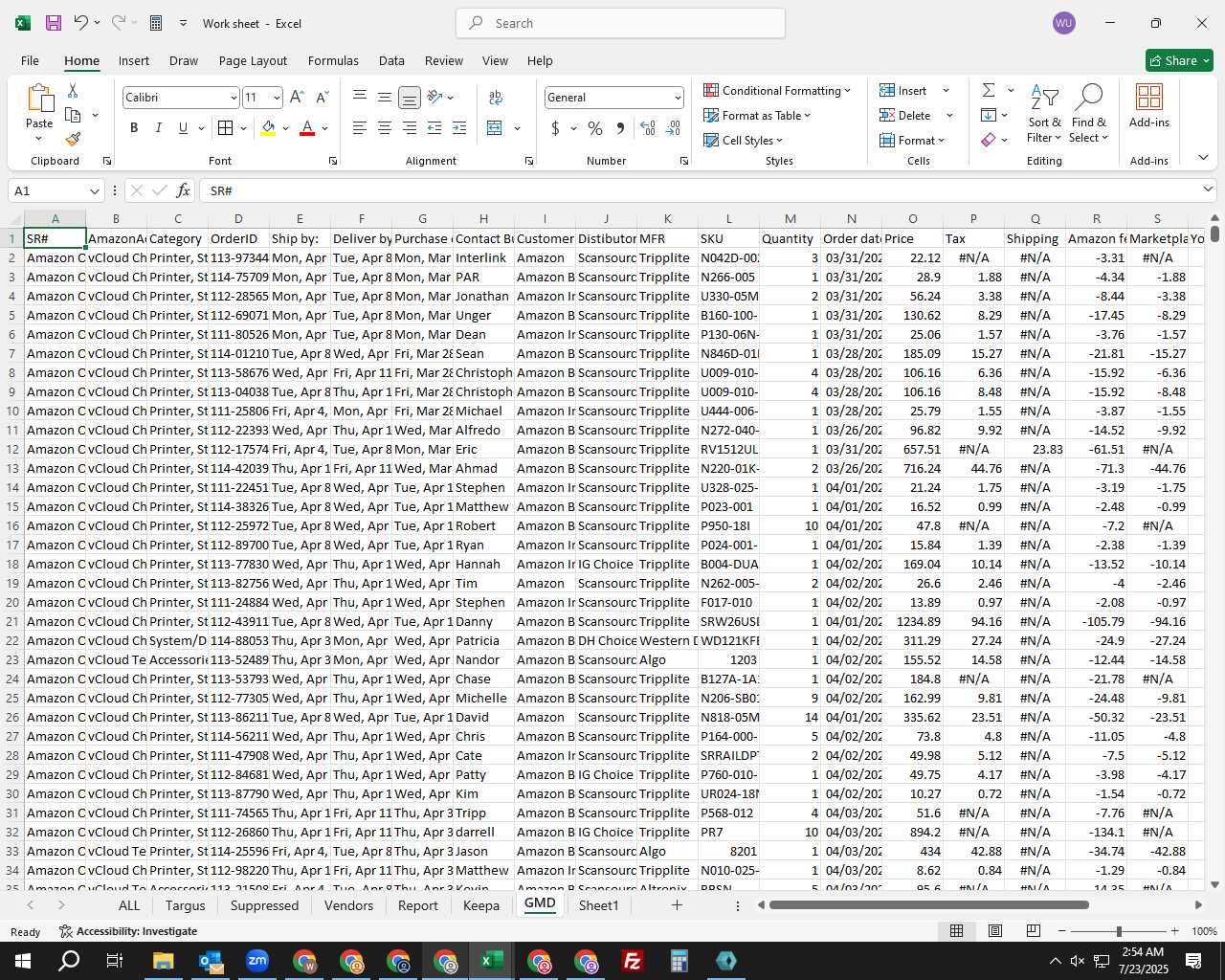Switch to the Formulas ribbon tab
The image size is (1225, 980).
tap(333, 60)
